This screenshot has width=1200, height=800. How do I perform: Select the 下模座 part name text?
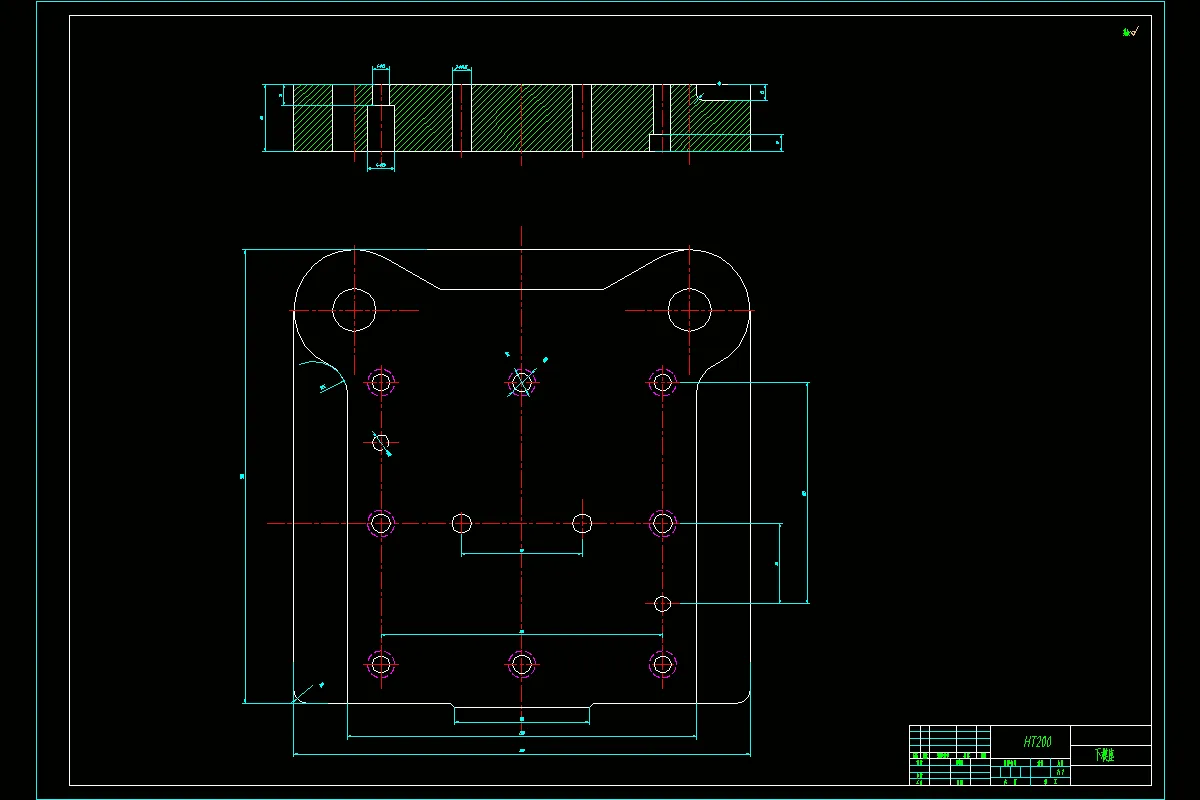(1104, 755)
